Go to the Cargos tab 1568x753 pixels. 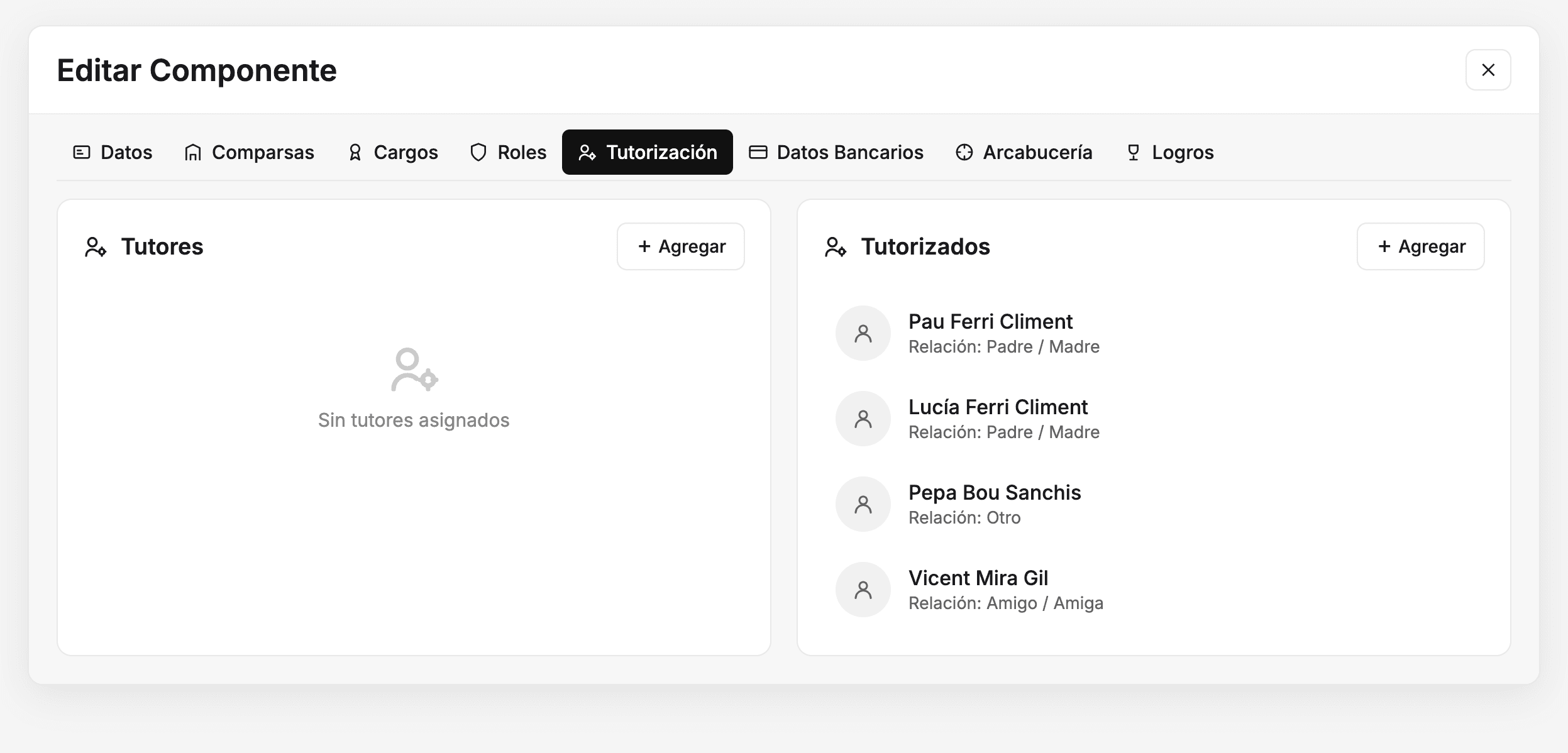(x=392, y=152)
